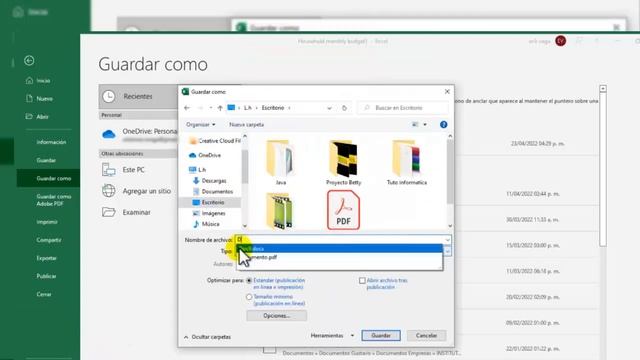The image size is (640, 360).
Task: Create a Nueva carpeta
Action: [247, 124]
